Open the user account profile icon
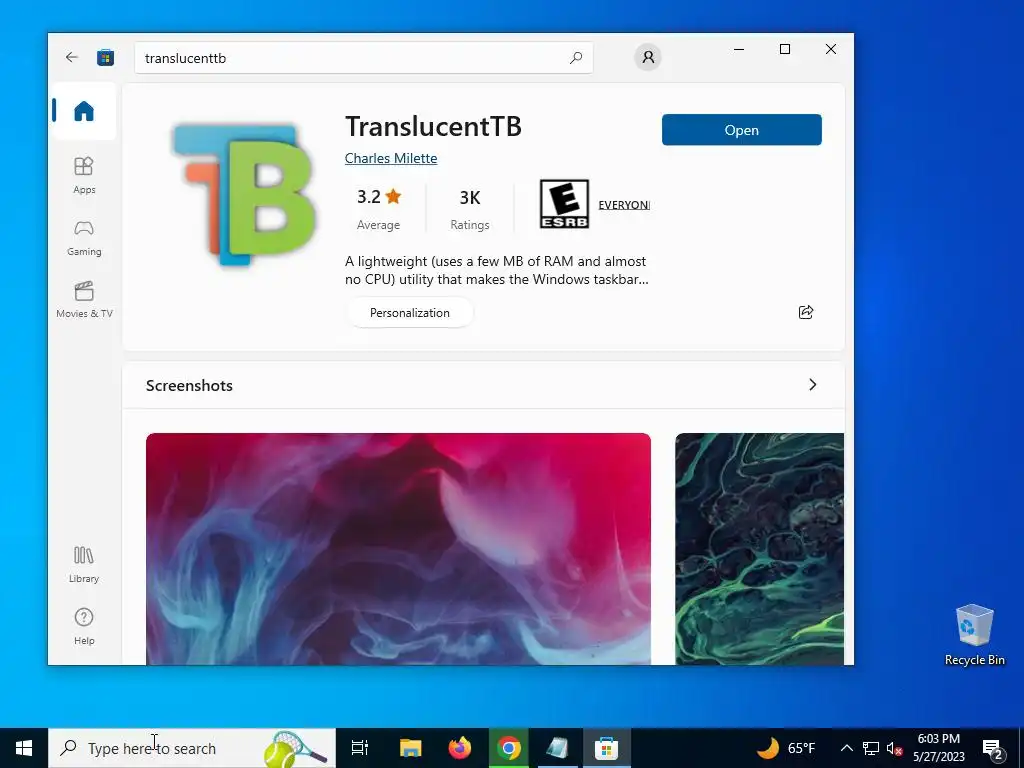Image resolution: width=1024 pixels, height=768 pixels. point(648,57)
